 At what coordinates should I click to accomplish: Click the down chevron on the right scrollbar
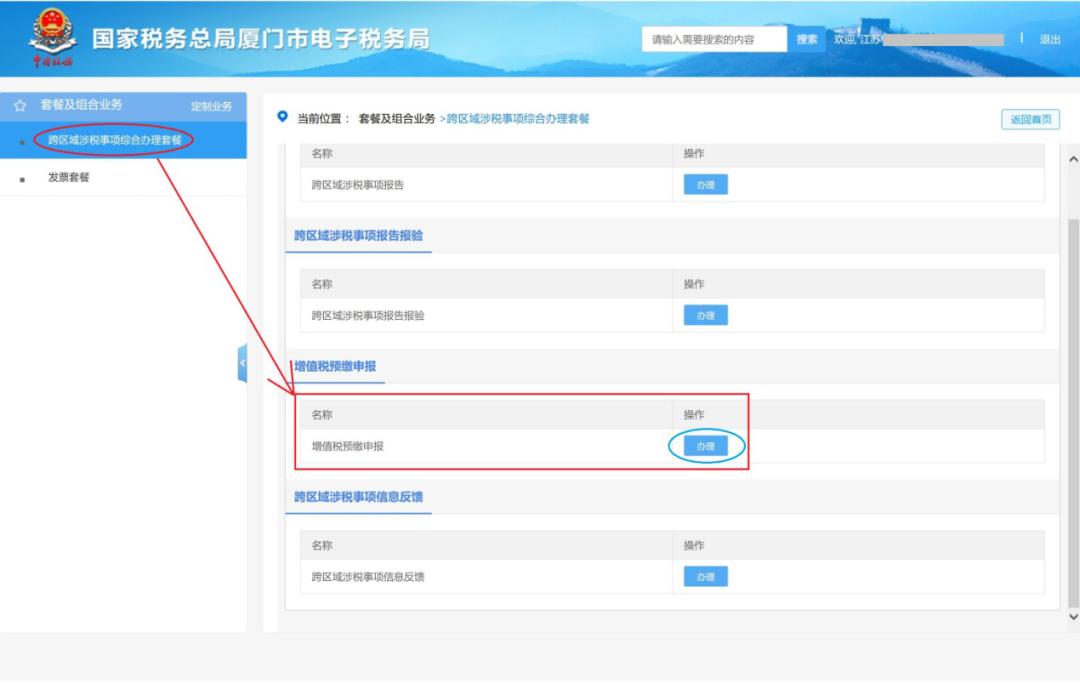[x=1073, y=619]
